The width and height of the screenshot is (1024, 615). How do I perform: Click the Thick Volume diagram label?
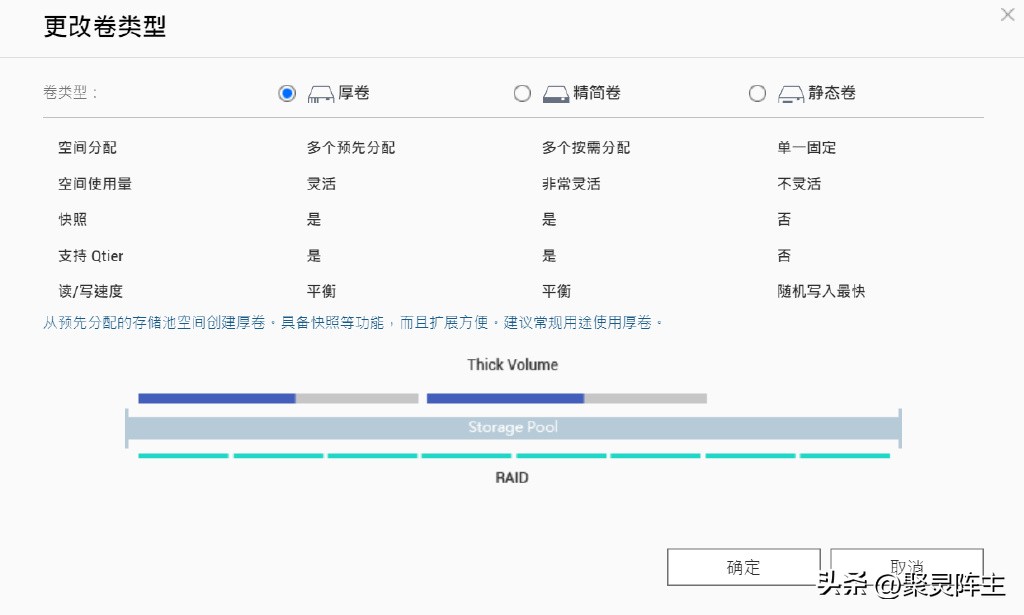[512, 365]
